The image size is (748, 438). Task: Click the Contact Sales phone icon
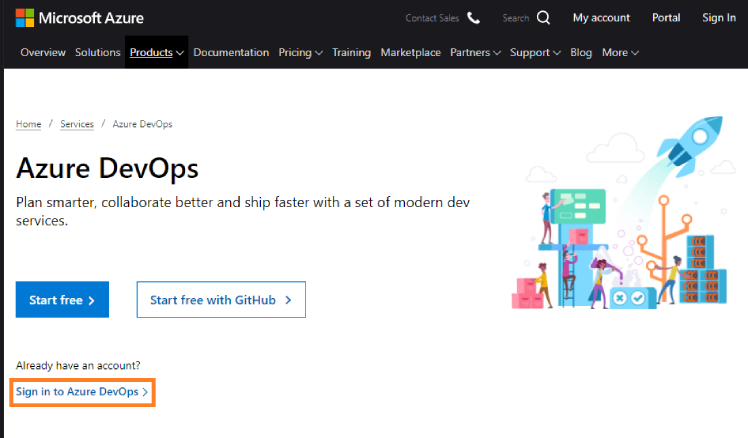coord(473,18)
